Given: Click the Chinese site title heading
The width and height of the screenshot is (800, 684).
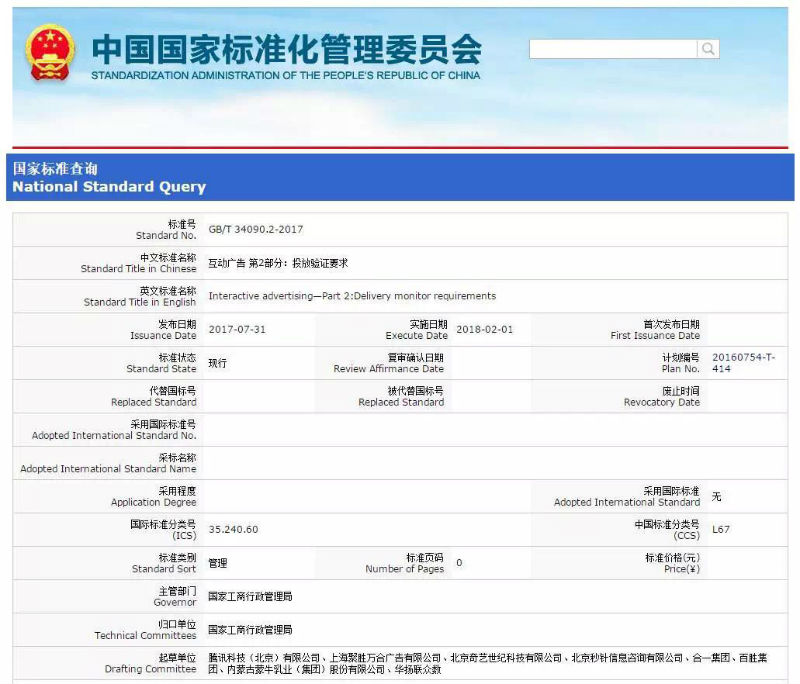Looking at the screenshot, I should [286, 48].
